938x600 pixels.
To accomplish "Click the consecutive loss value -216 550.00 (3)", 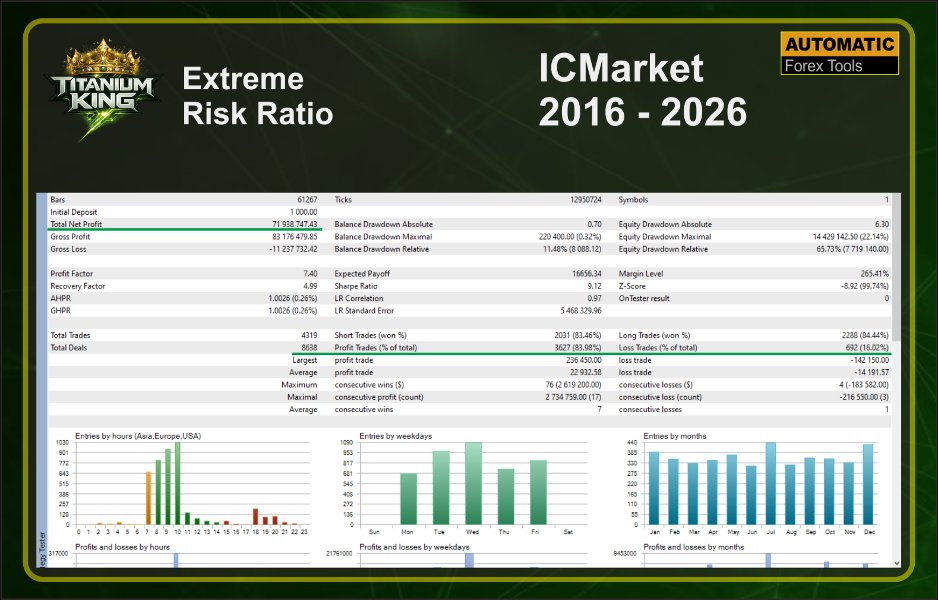I will tap(864, 397).
